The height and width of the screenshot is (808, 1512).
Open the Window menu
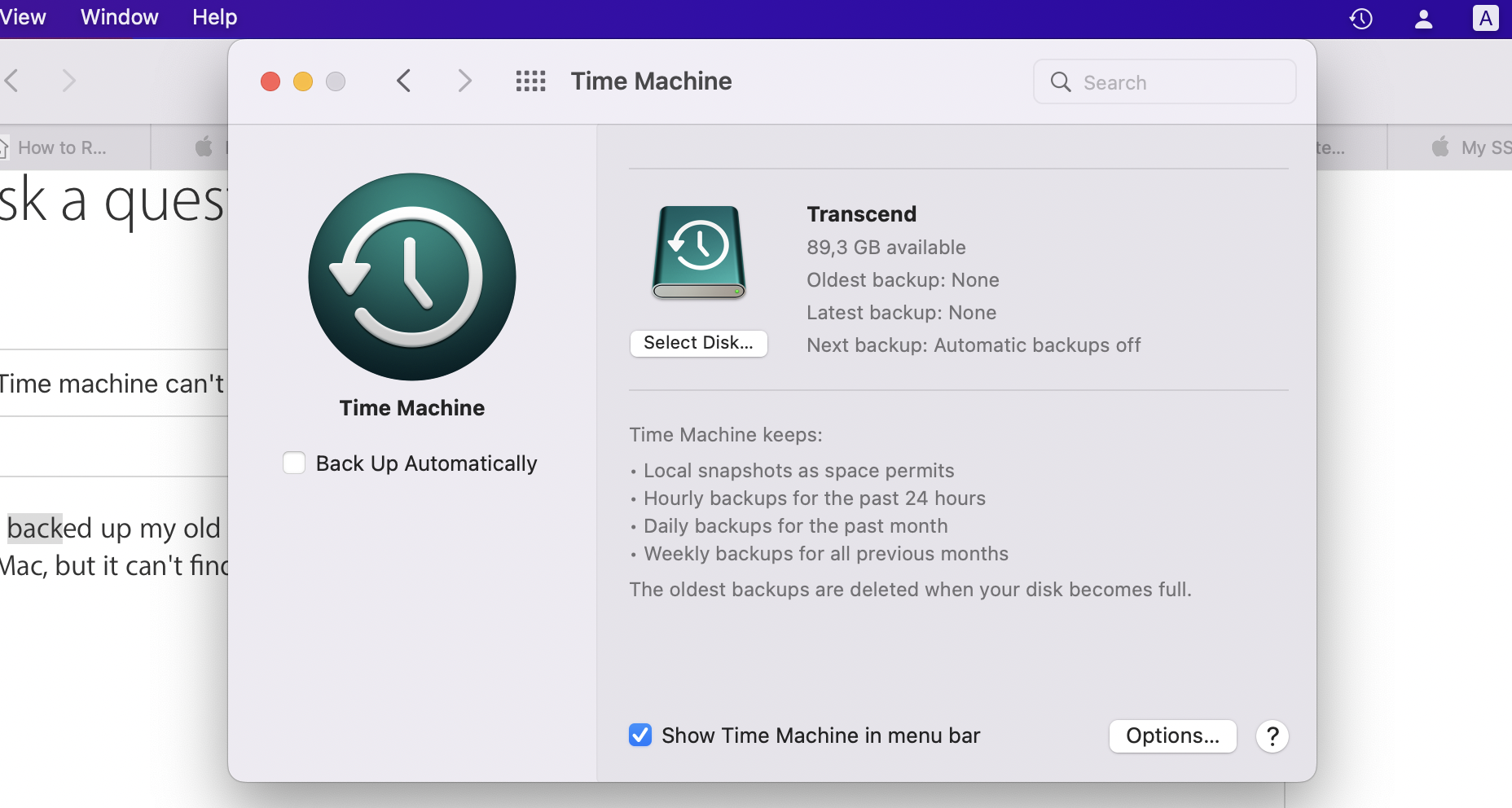pyautogui.click(x=120, y=17)
